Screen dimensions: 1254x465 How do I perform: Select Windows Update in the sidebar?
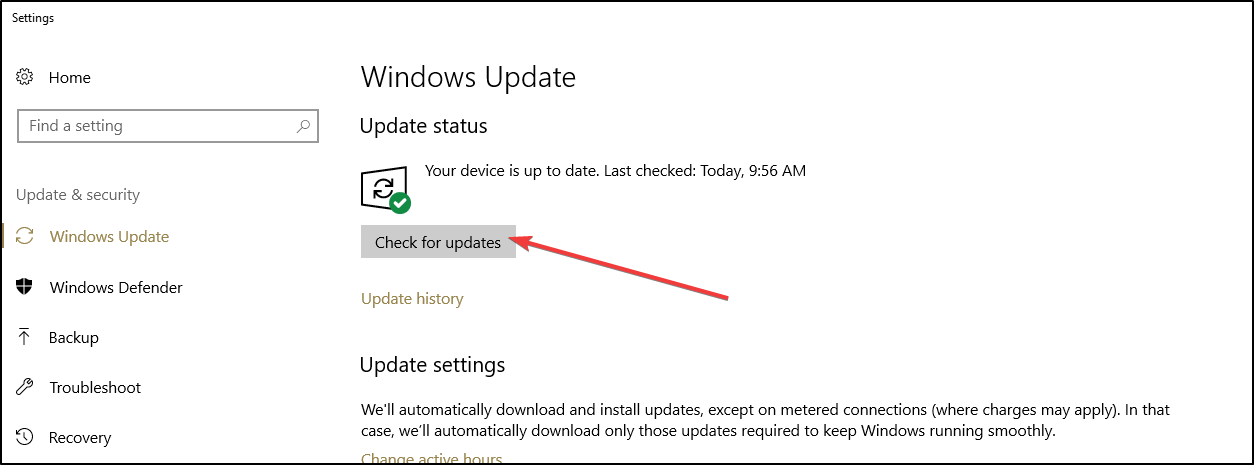pyautogui.click(x=109, y=237)
